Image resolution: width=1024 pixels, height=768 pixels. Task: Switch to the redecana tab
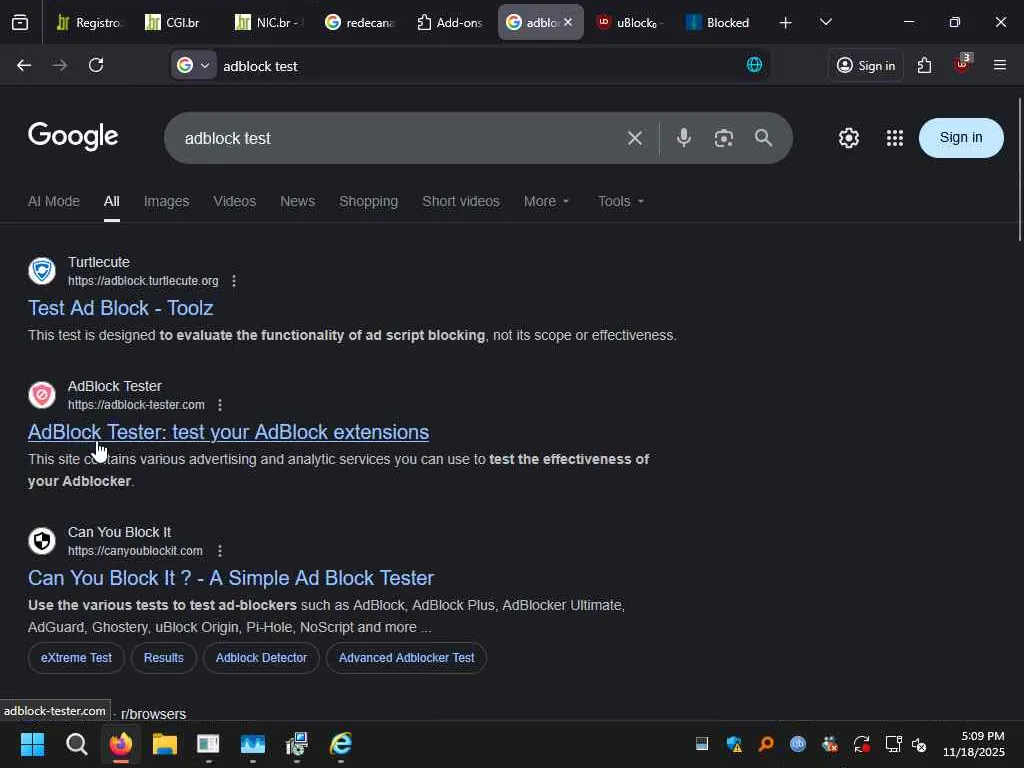tap(360, 22)
